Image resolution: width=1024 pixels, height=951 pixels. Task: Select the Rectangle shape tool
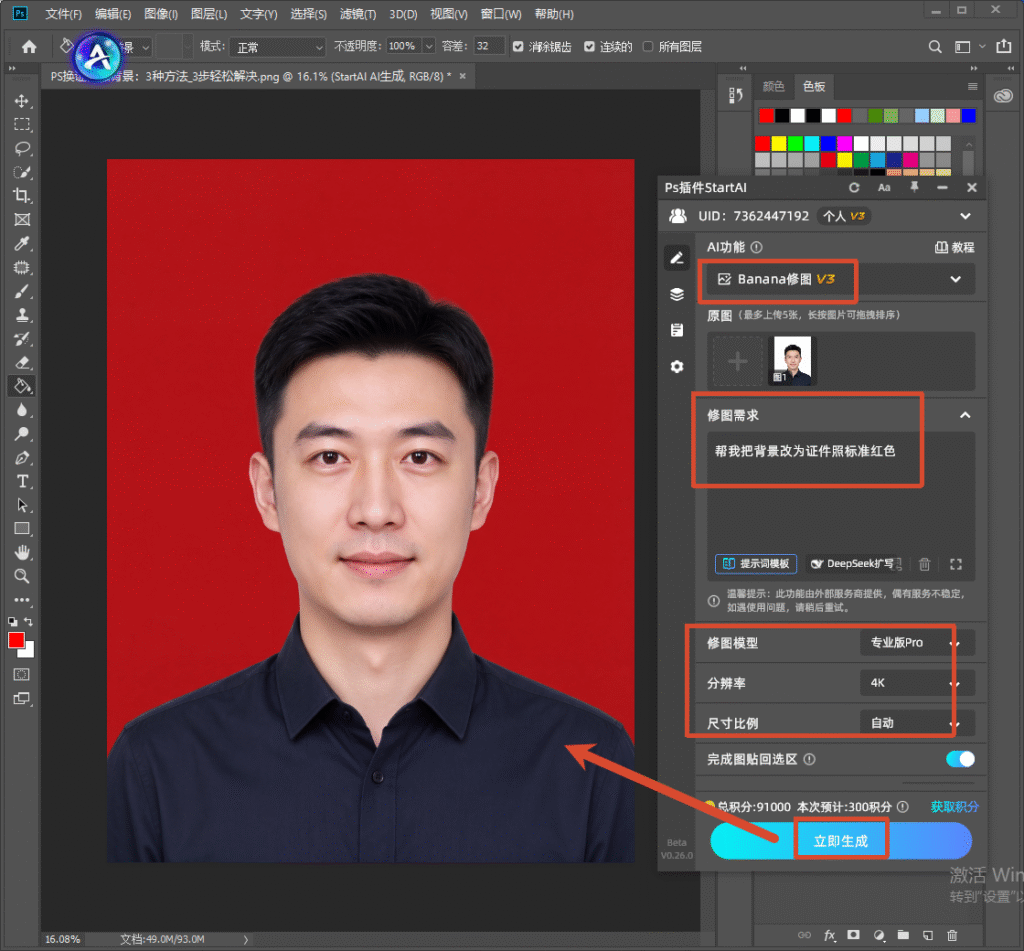coord(22,528)
